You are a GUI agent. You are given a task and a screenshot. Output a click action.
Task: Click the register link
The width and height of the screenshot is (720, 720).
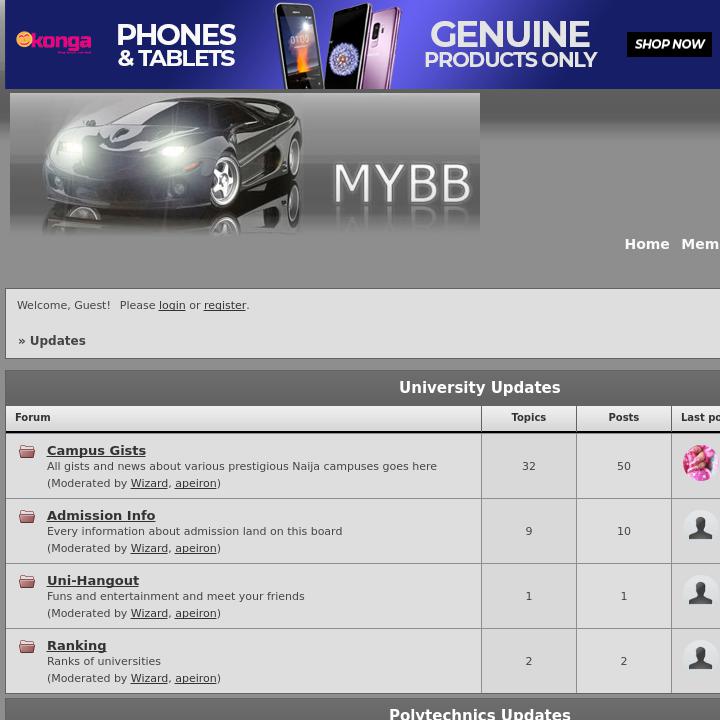point(225,305)
